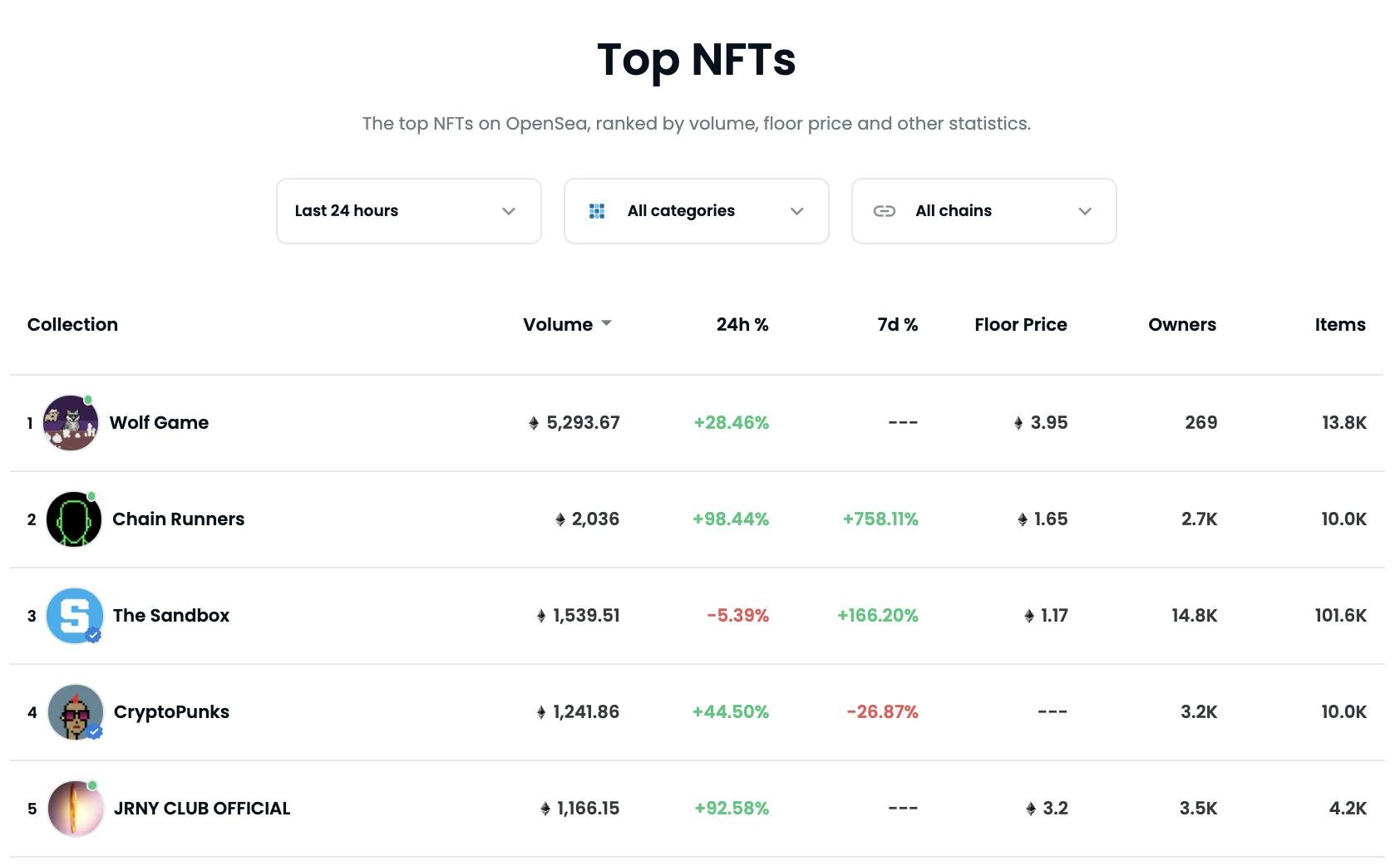Open the CryptoPunks collection name link
The image size is (1400, 866).
point(171,712)
